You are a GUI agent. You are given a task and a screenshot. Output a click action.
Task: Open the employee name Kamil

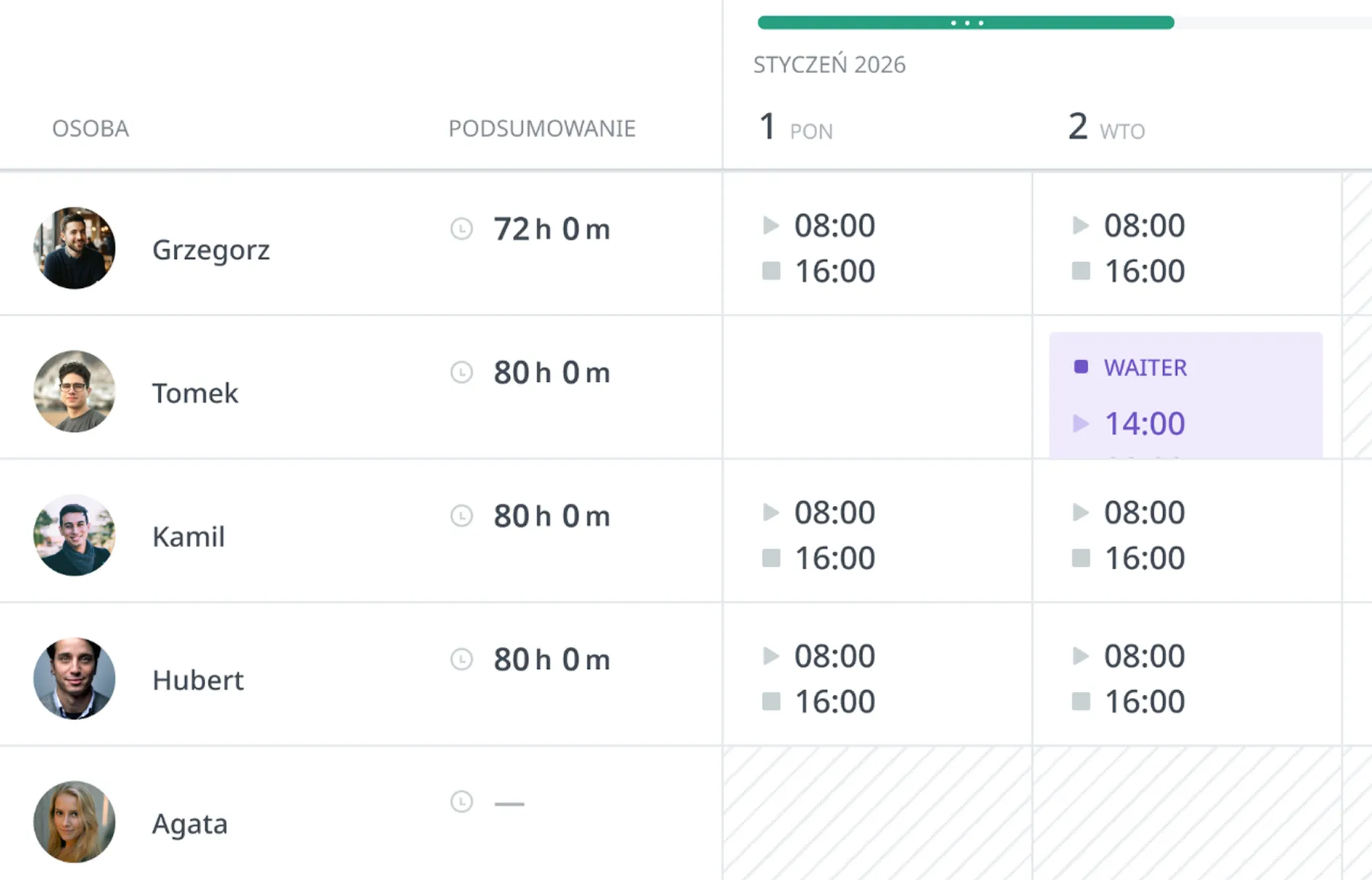188,537
